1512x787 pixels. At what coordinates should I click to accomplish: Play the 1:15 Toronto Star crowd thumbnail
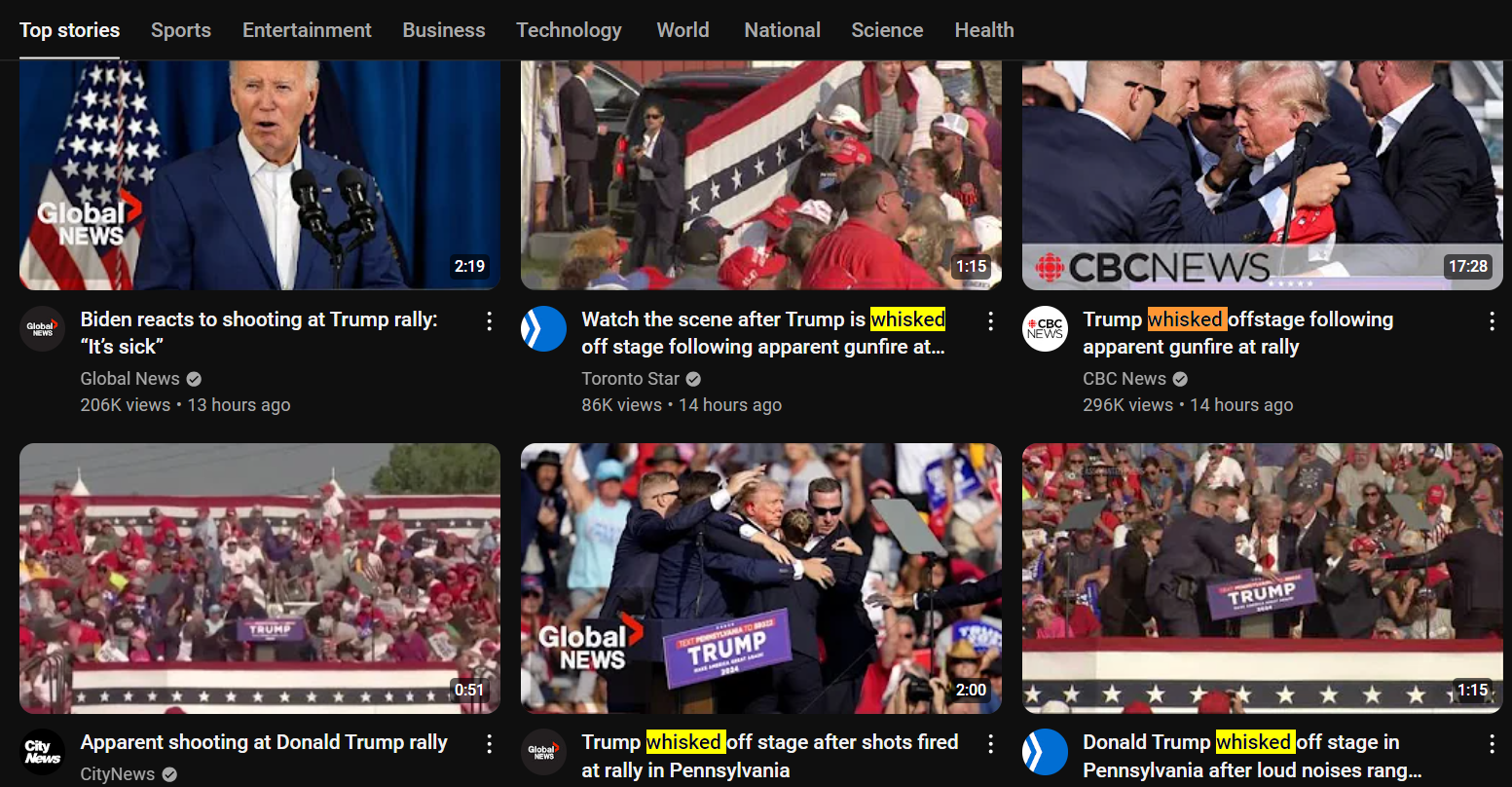(761, 175)
